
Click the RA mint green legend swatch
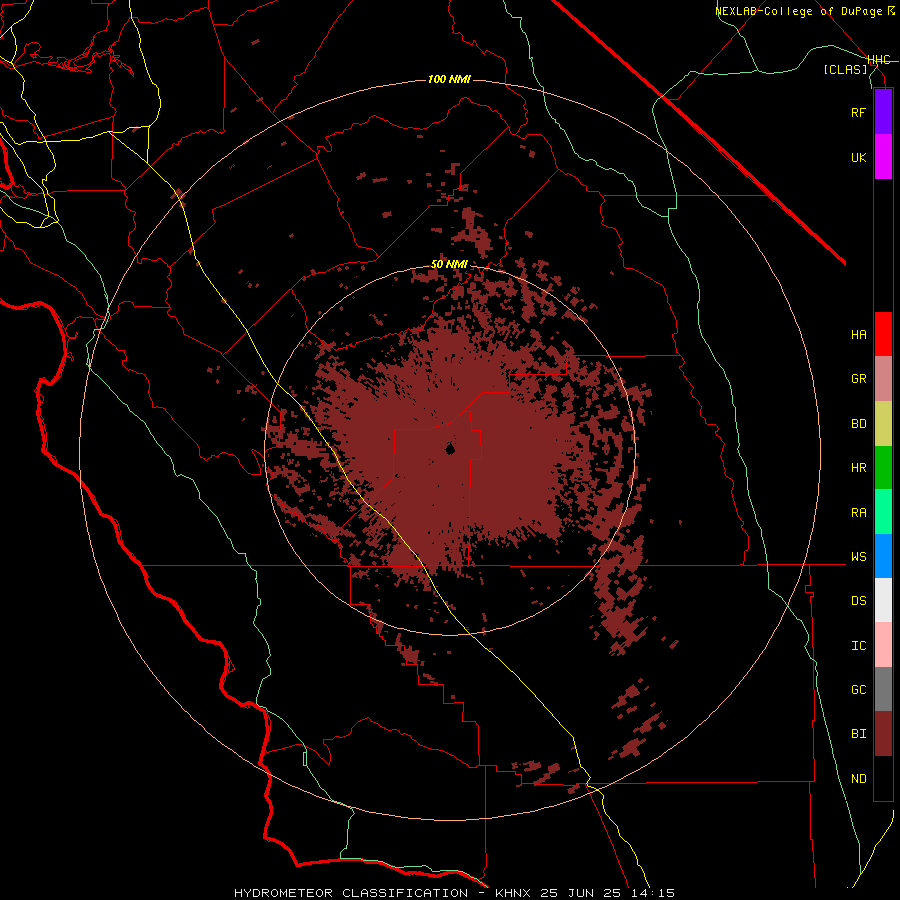coord(883,512)
